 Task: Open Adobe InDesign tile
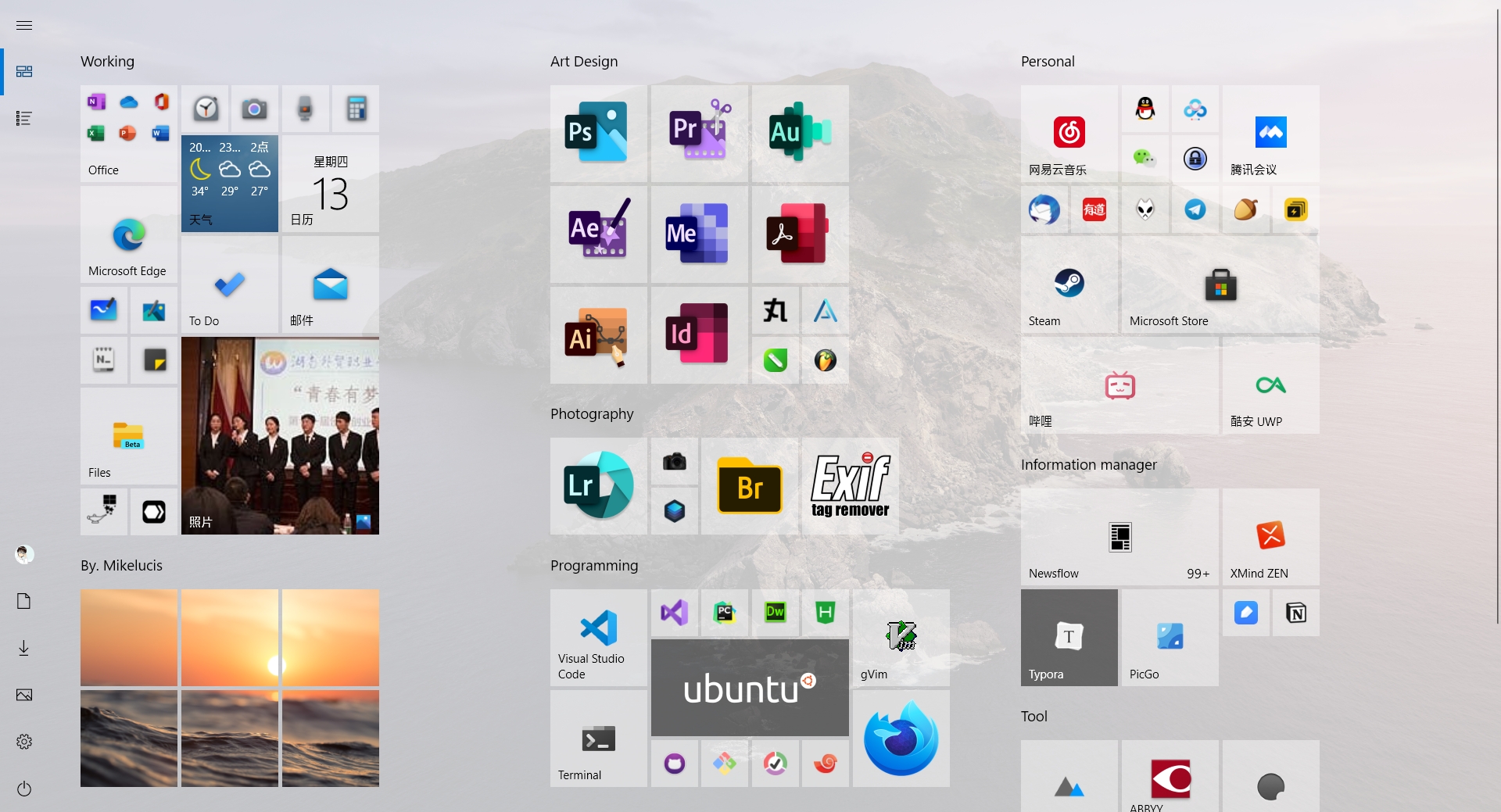click(x=699, y=335)
